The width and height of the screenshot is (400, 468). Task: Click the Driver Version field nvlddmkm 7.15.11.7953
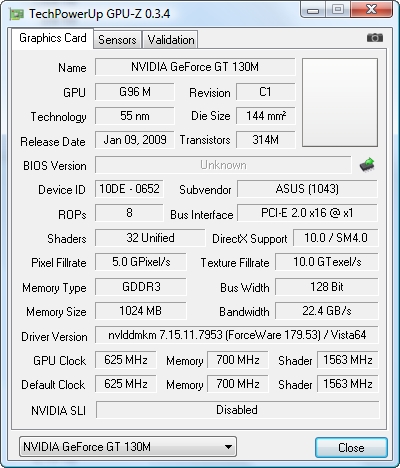click(x=237, y=335)
